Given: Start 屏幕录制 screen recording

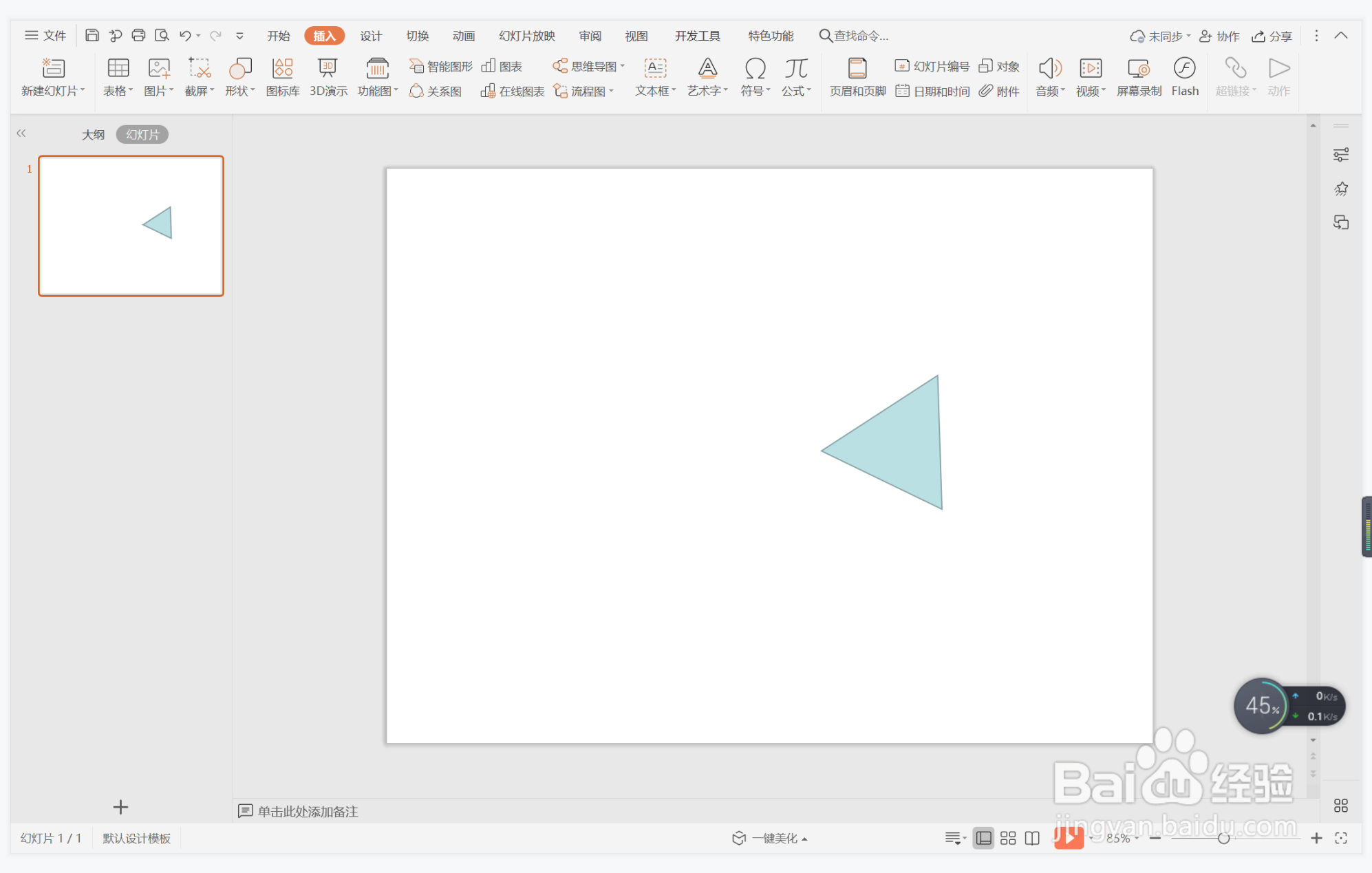Looking at the screenshot, I should click(x=1138, y=76).
